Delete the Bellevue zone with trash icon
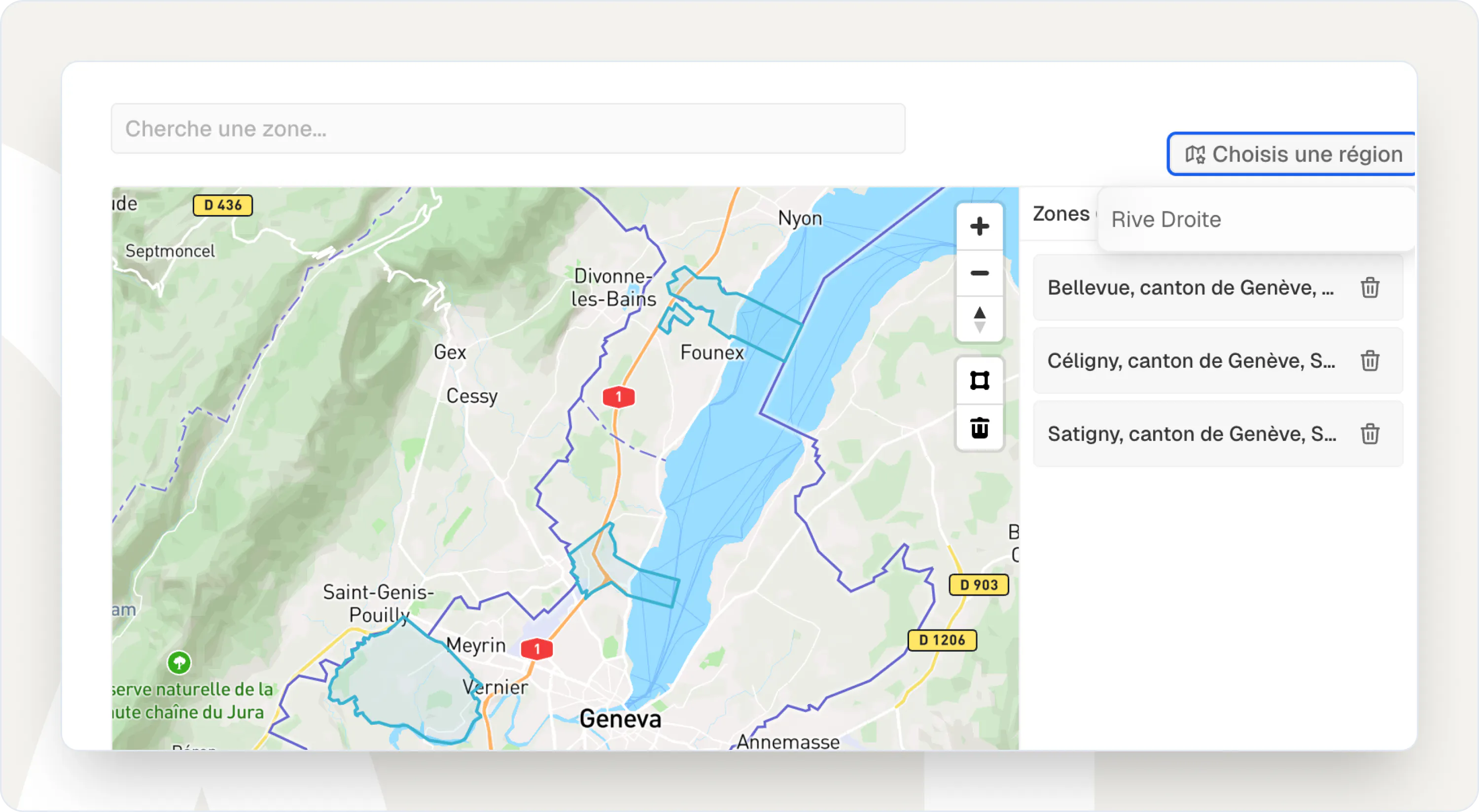1479x812 pixels. pyautogui.click(x=1370, y=288)
